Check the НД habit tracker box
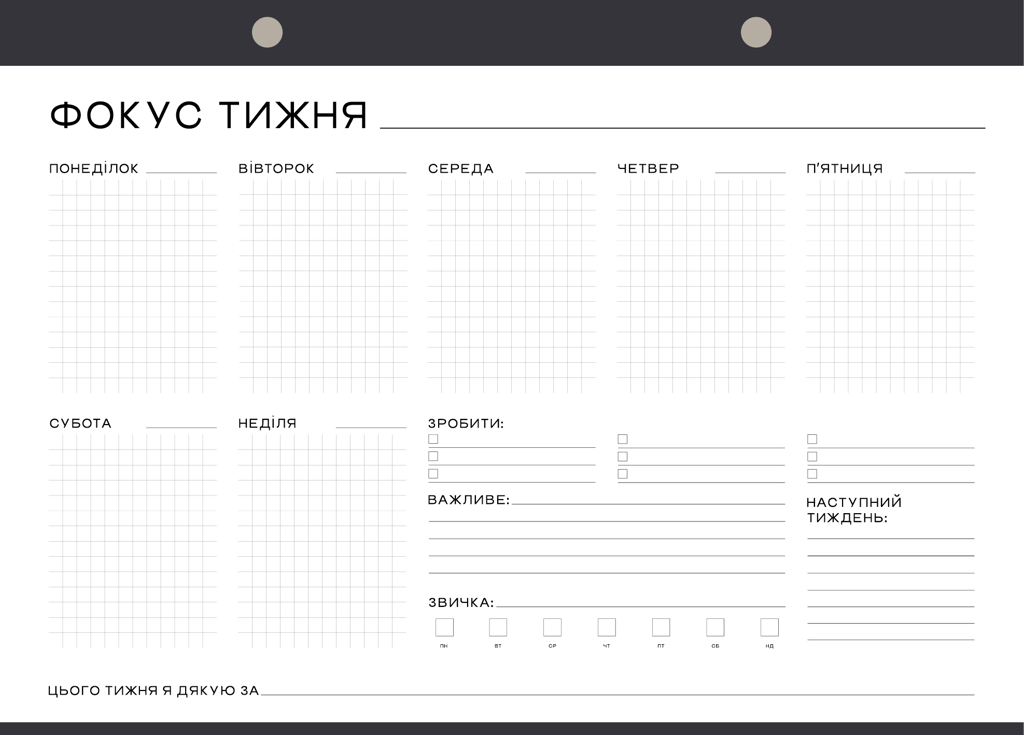The image size is (1024, 735). 769,627
